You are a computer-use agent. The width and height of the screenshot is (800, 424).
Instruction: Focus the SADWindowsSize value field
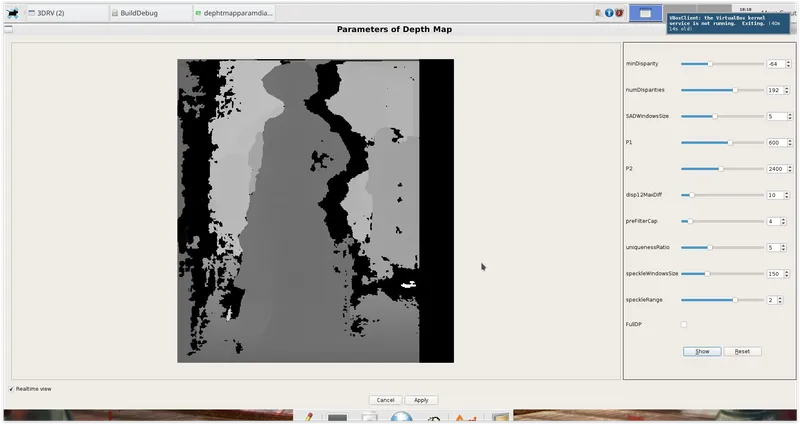click(x=777, y=116)
